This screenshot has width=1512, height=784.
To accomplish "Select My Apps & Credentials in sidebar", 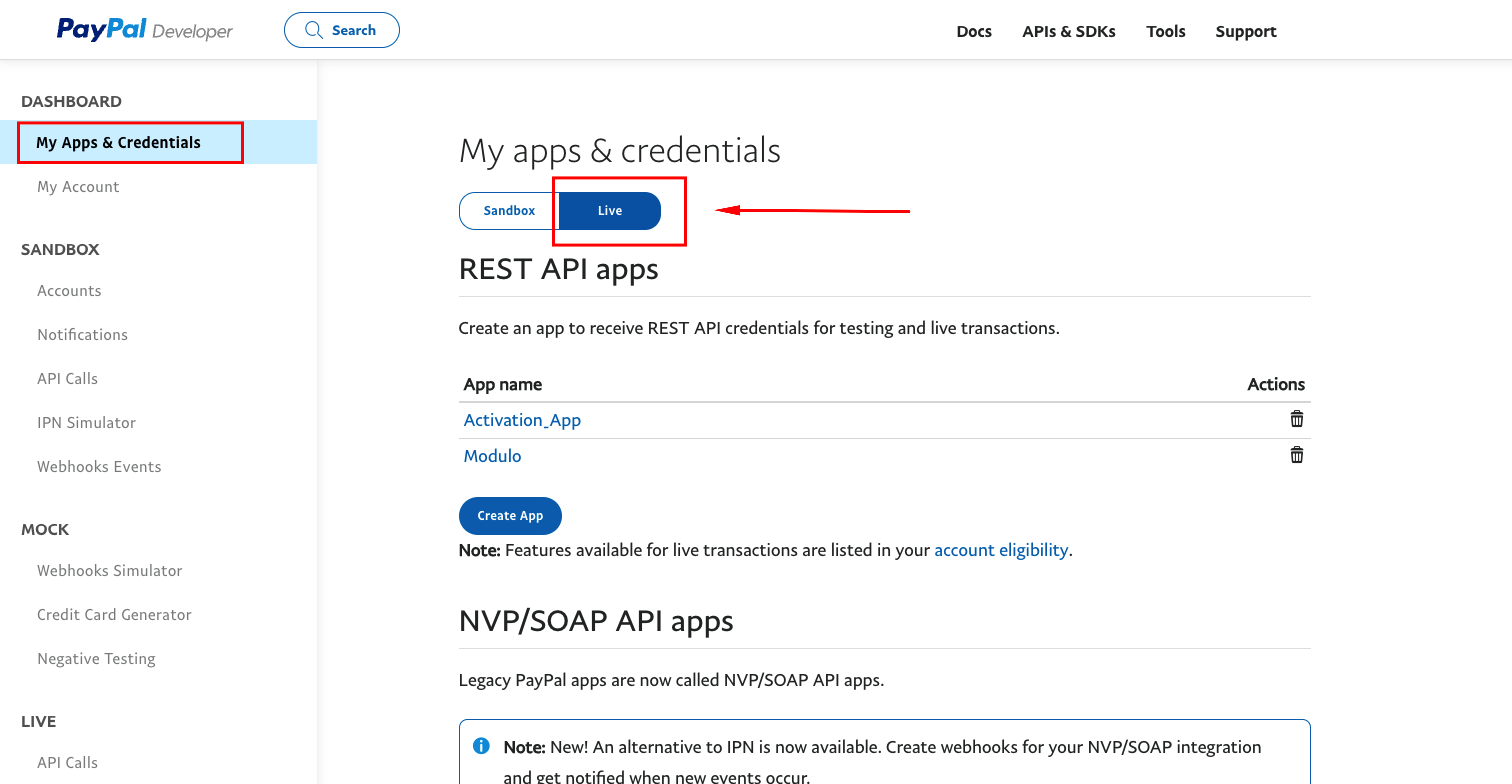I will tap(158, 142).
